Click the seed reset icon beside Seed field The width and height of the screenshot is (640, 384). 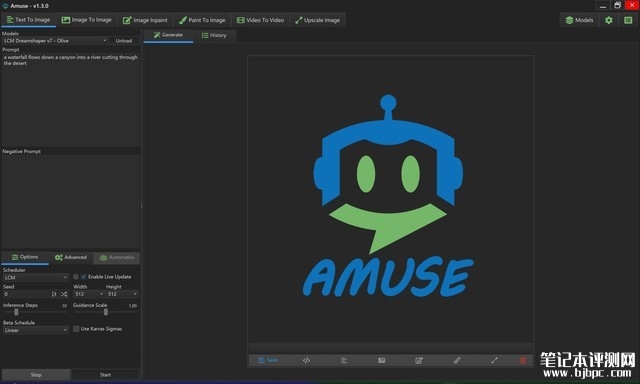(54, 294)
